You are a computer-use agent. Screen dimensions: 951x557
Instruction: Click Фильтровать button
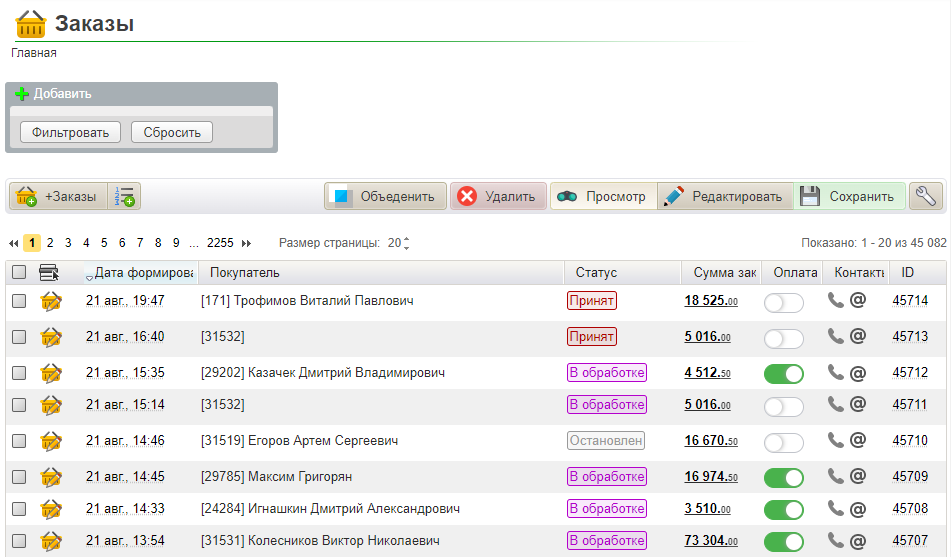pos(70,132)
